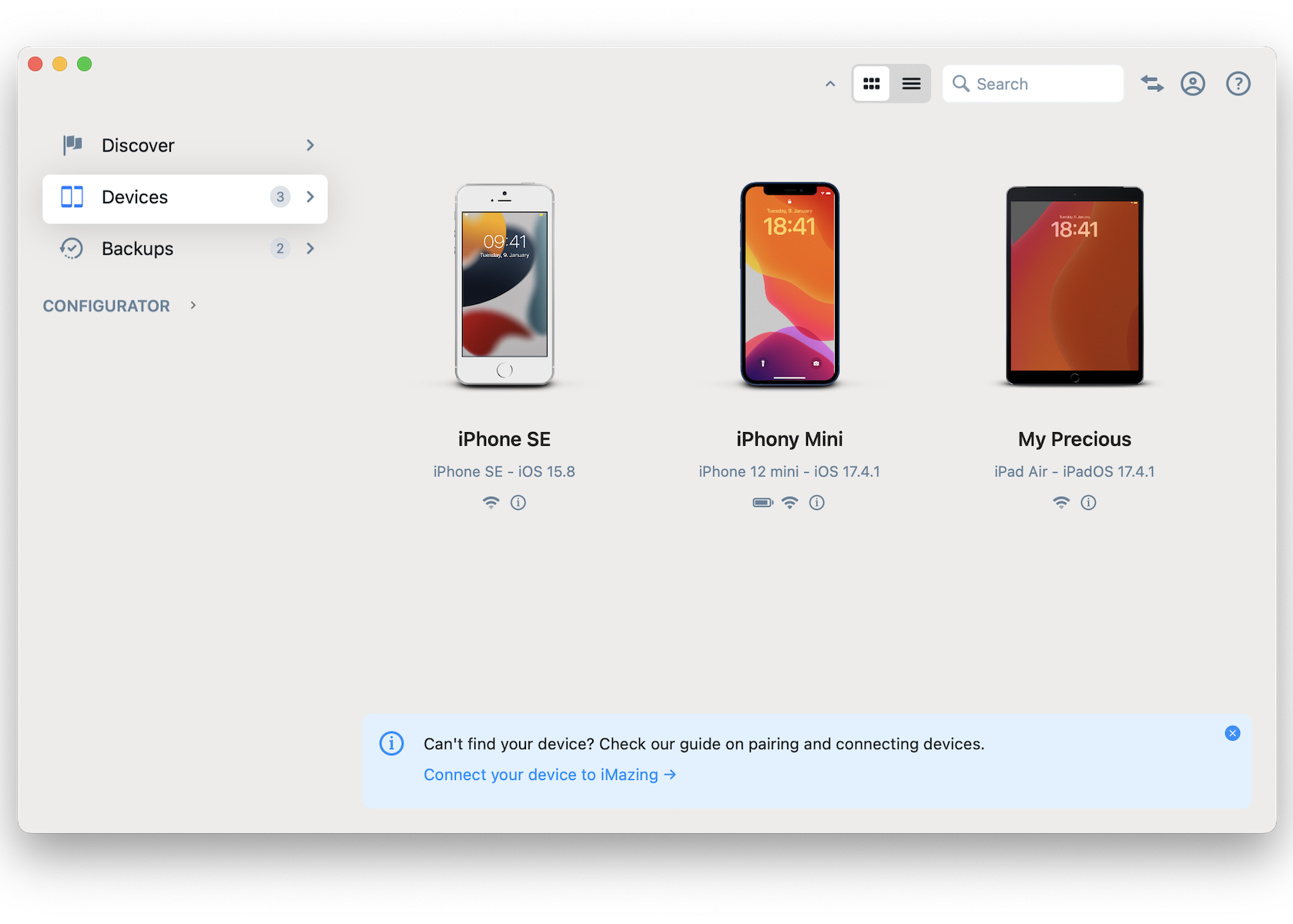Image resolution: width=1293 pixels, height=924 pixels.
Task: Click info icon under iPhone SE
Action: pyautogui.click(x=518, y=503)
